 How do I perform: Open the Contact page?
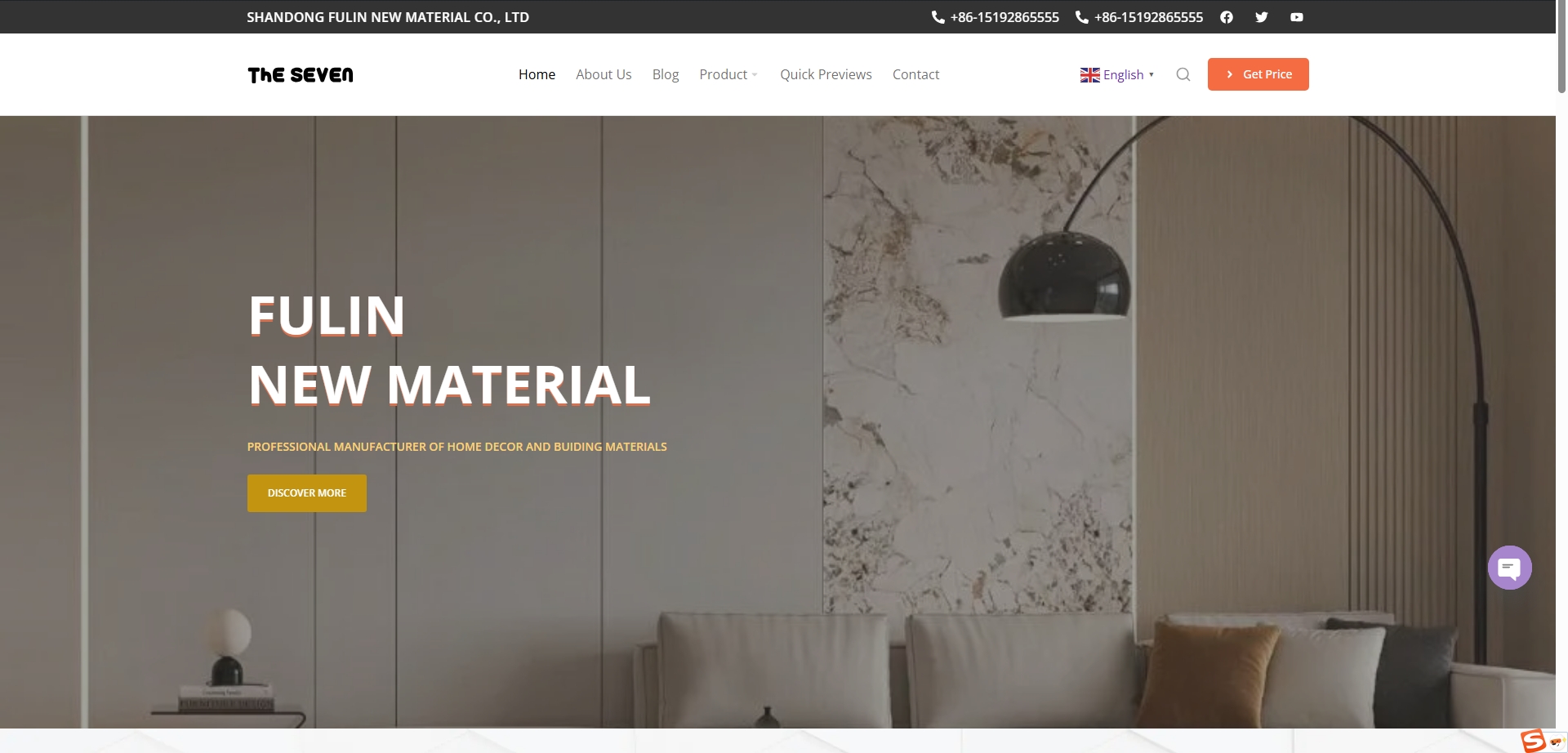click(x=915, y=74)
